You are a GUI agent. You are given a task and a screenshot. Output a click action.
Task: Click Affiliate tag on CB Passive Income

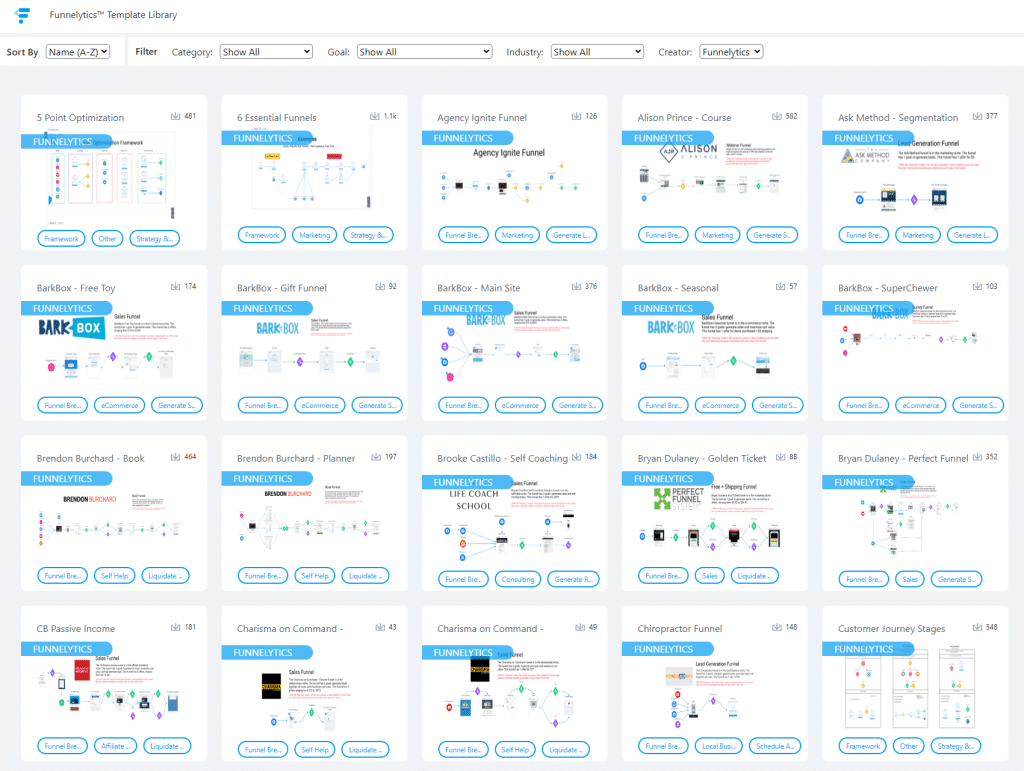(x=116, y=746)
